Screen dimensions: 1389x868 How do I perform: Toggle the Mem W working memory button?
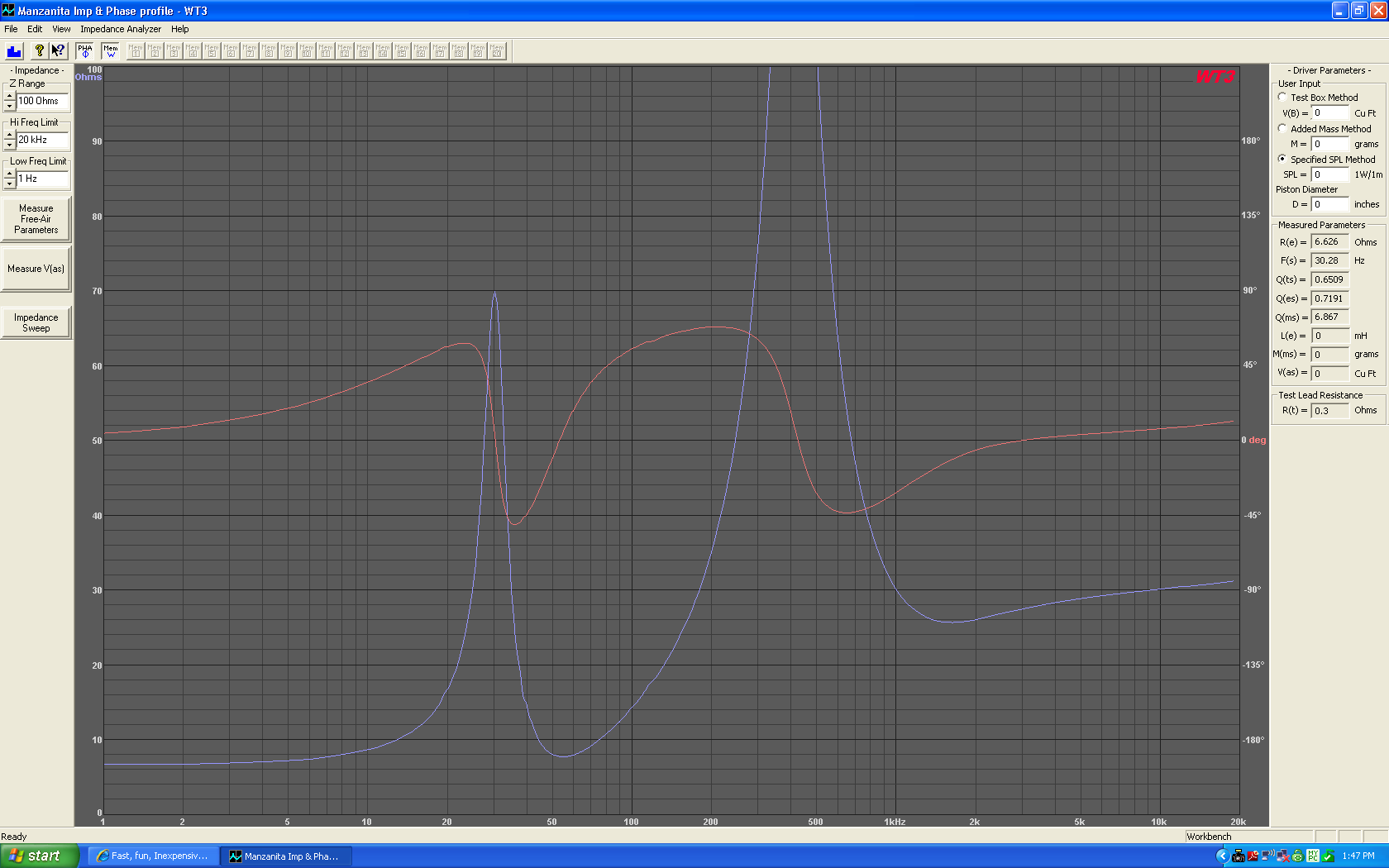(111, 51)
